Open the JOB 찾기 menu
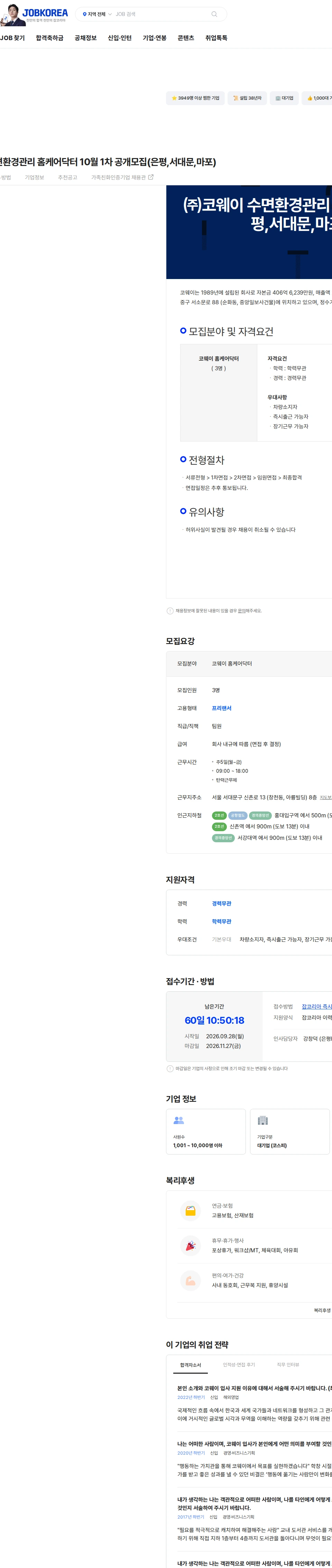332x1568 pixels. 12,38
